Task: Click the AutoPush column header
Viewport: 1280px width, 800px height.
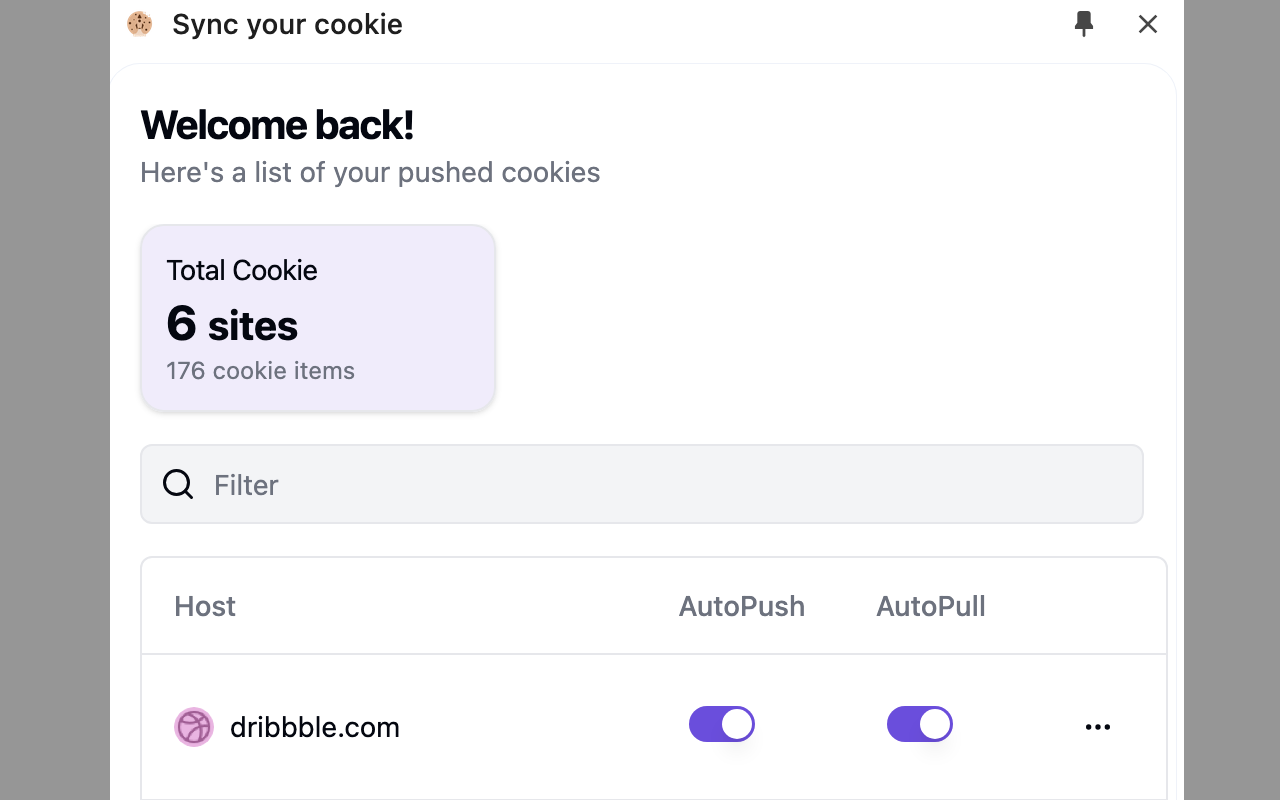Action: tap(741, 606)
